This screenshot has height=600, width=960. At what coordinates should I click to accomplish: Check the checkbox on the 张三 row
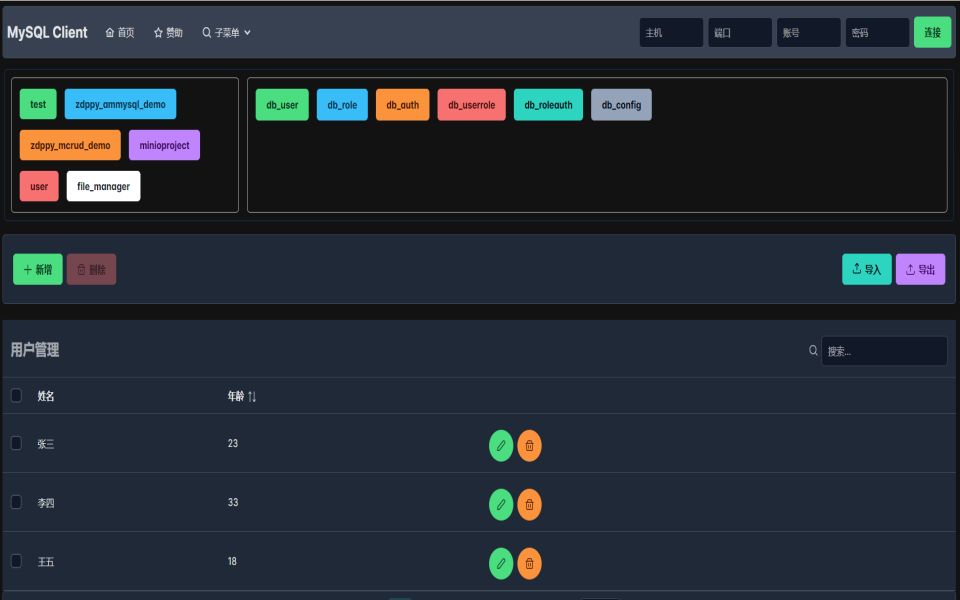15,443
